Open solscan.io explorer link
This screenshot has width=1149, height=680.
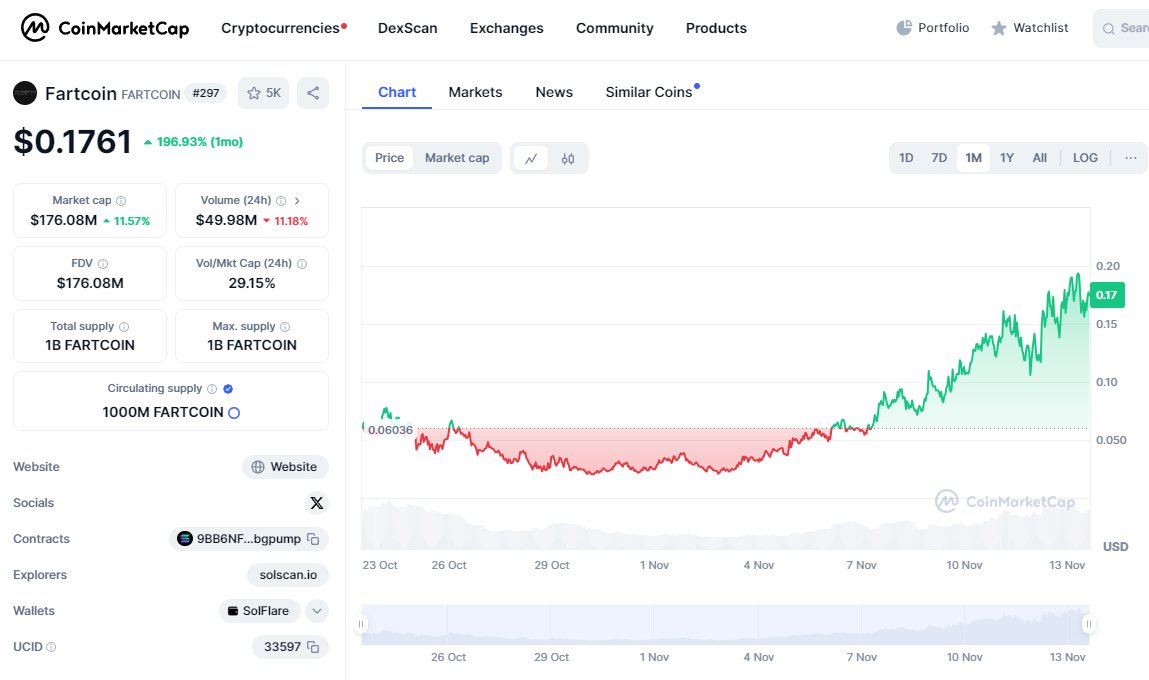tap(288, 574)
